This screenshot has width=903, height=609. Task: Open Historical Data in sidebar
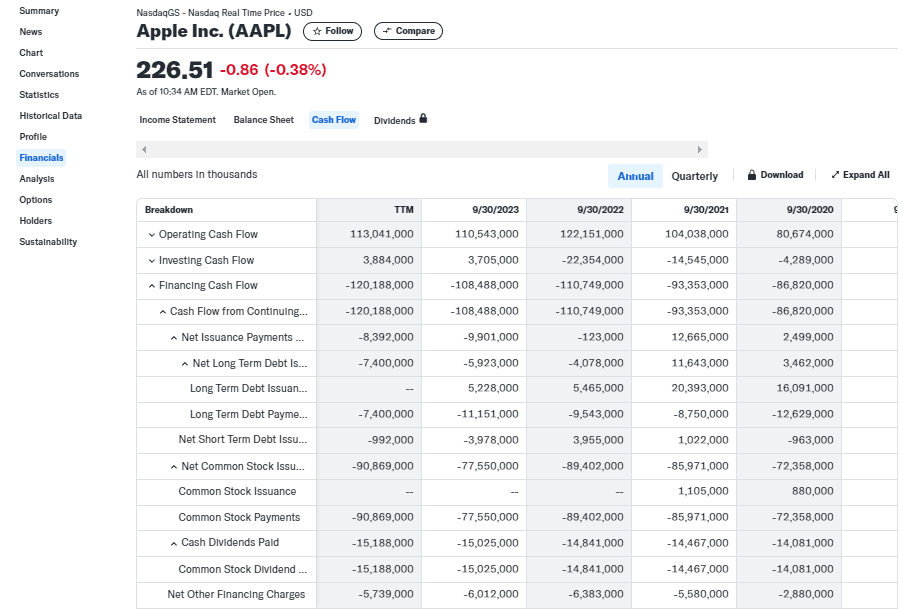pyautogui.click(x=50, y=116)
